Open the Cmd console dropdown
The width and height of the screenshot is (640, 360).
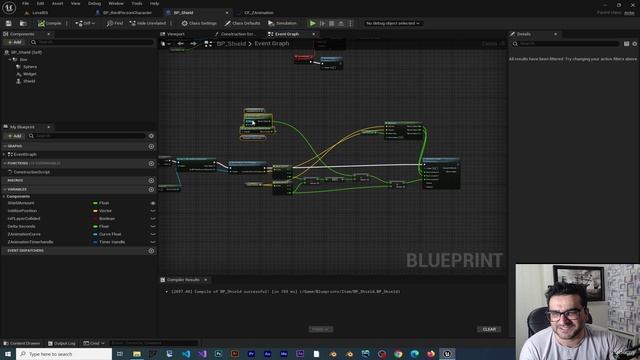point(94,343)
